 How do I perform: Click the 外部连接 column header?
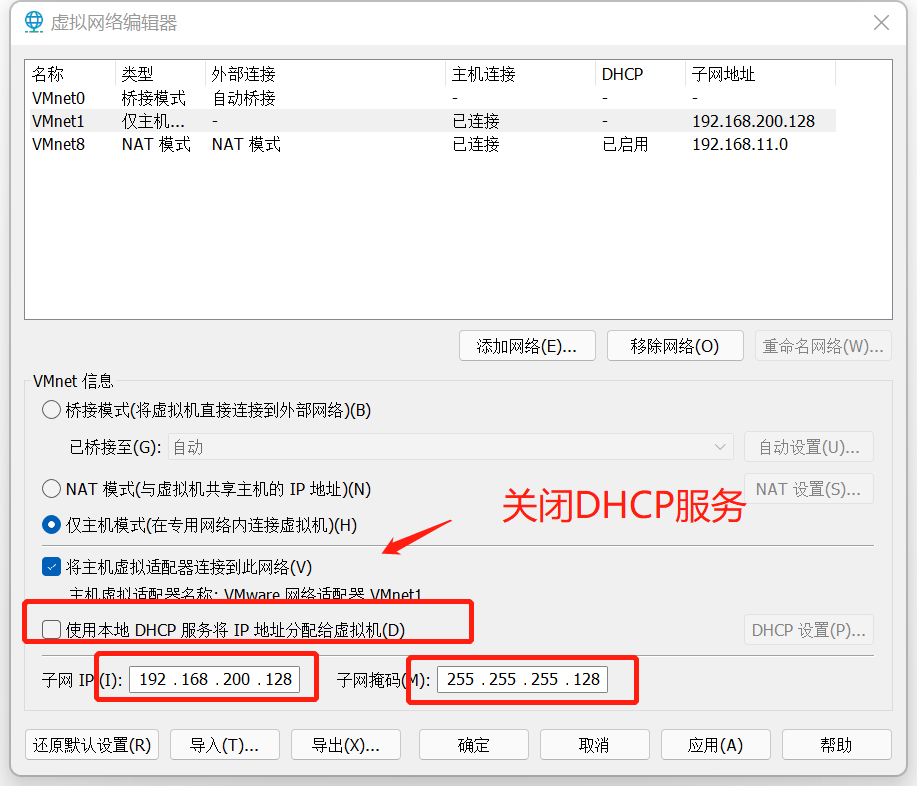pyautogui.click(x=326, y=74)
